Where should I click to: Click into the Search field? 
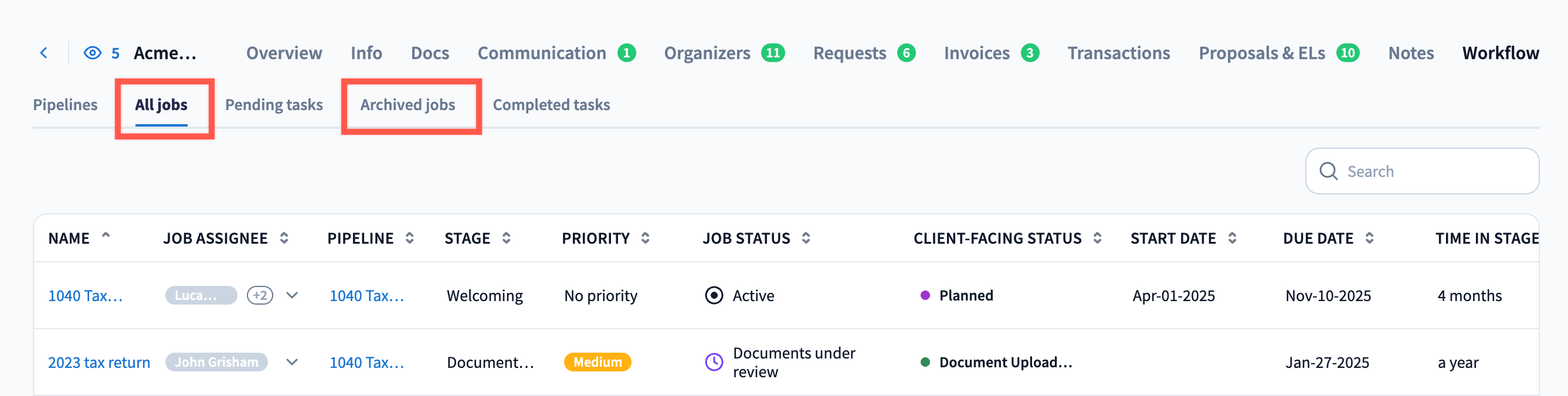(1430, 172)
